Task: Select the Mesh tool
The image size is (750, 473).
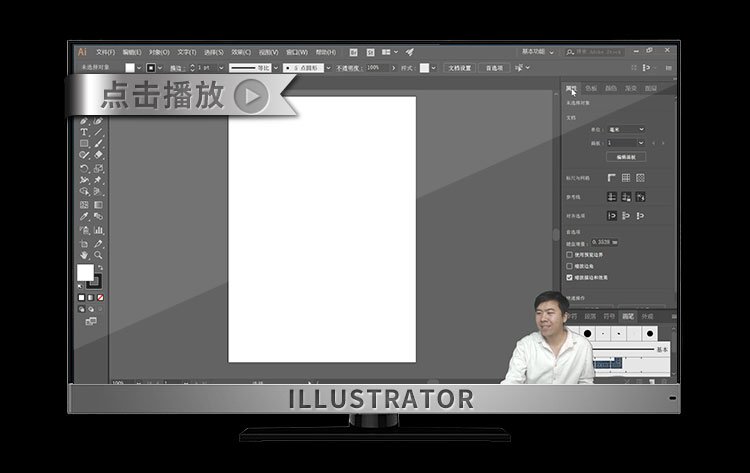Action: coord(84,205)
